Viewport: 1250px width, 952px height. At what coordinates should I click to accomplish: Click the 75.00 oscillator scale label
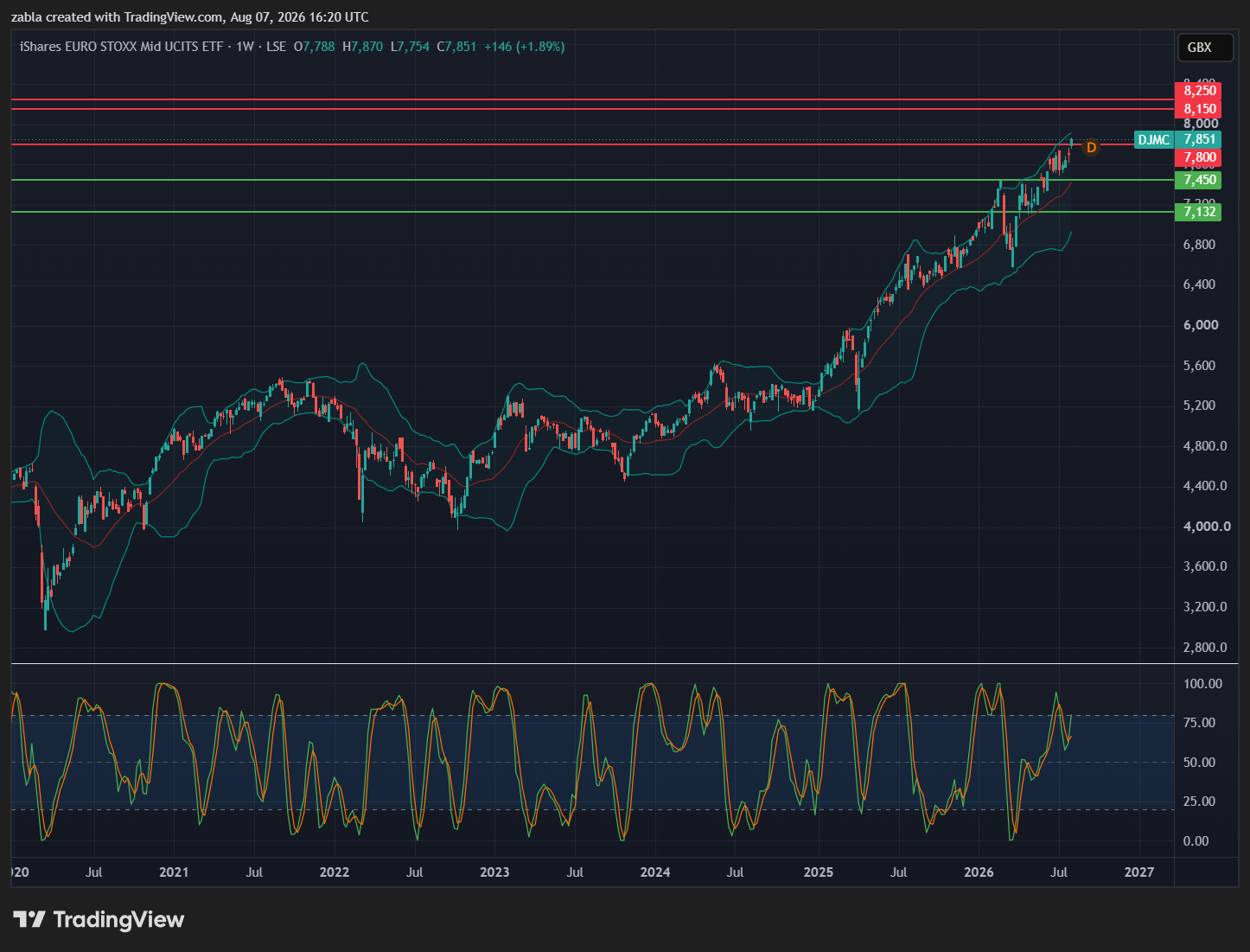click(x=1199, y=723)
